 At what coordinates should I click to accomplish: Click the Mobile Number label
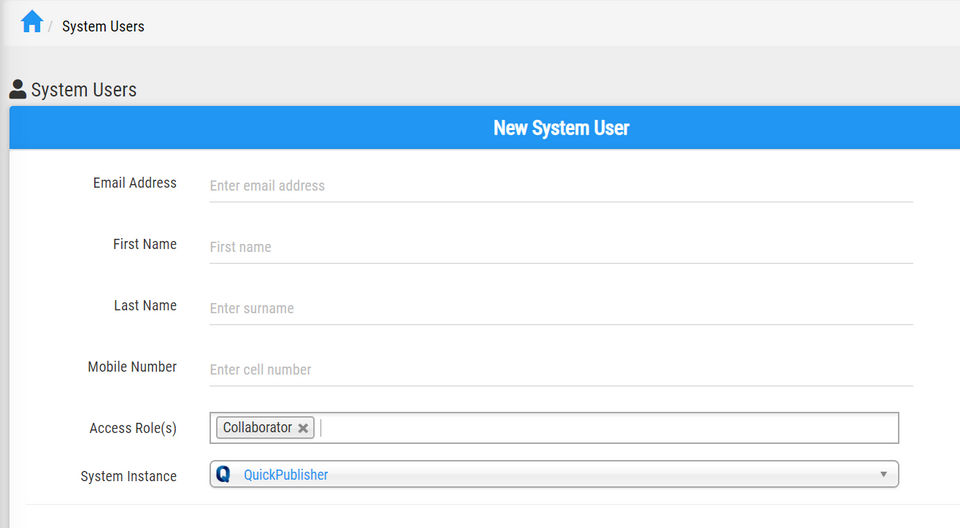(132, 366)
